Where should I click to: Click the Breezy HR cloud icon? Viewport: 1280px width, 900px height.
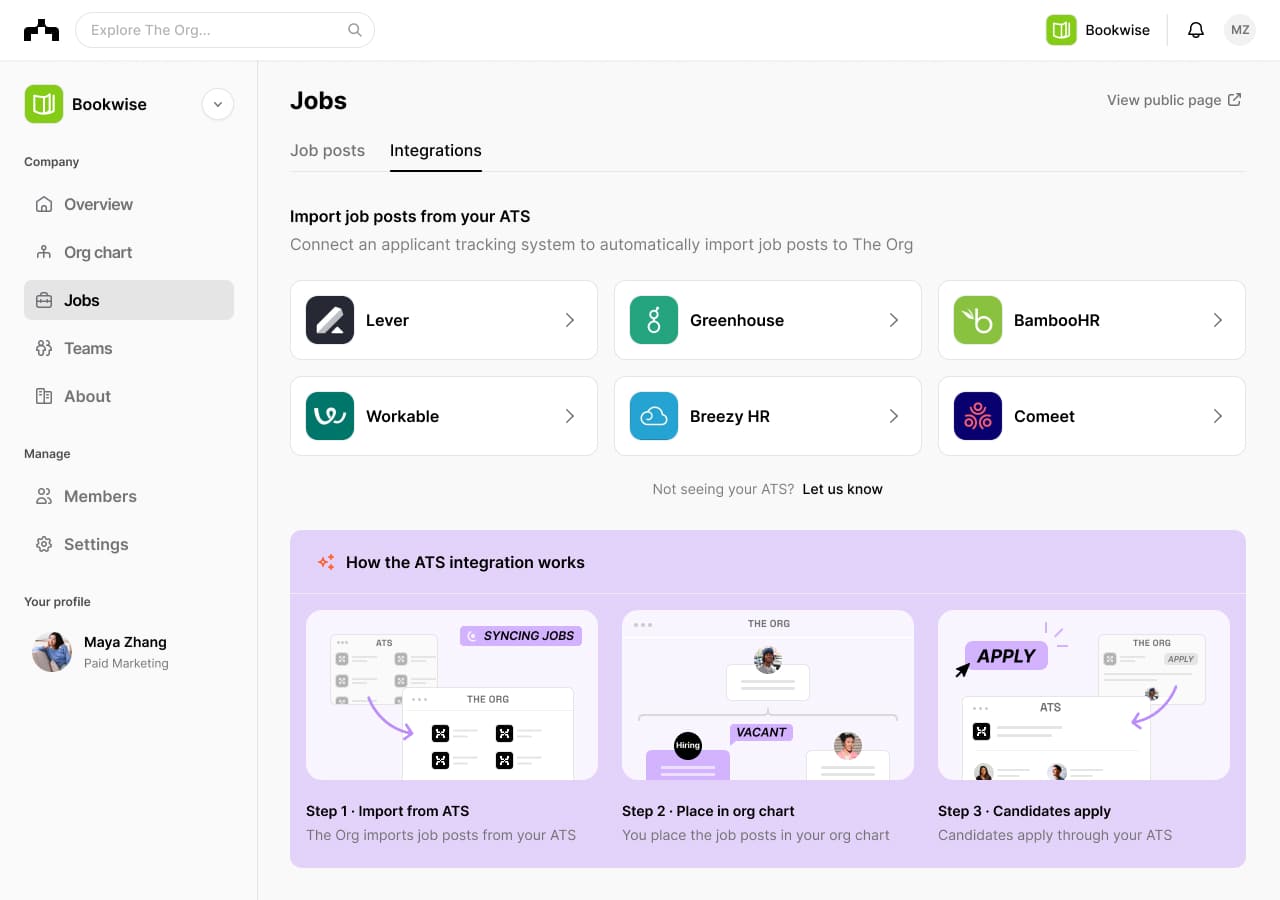click(x=654, y=416)
